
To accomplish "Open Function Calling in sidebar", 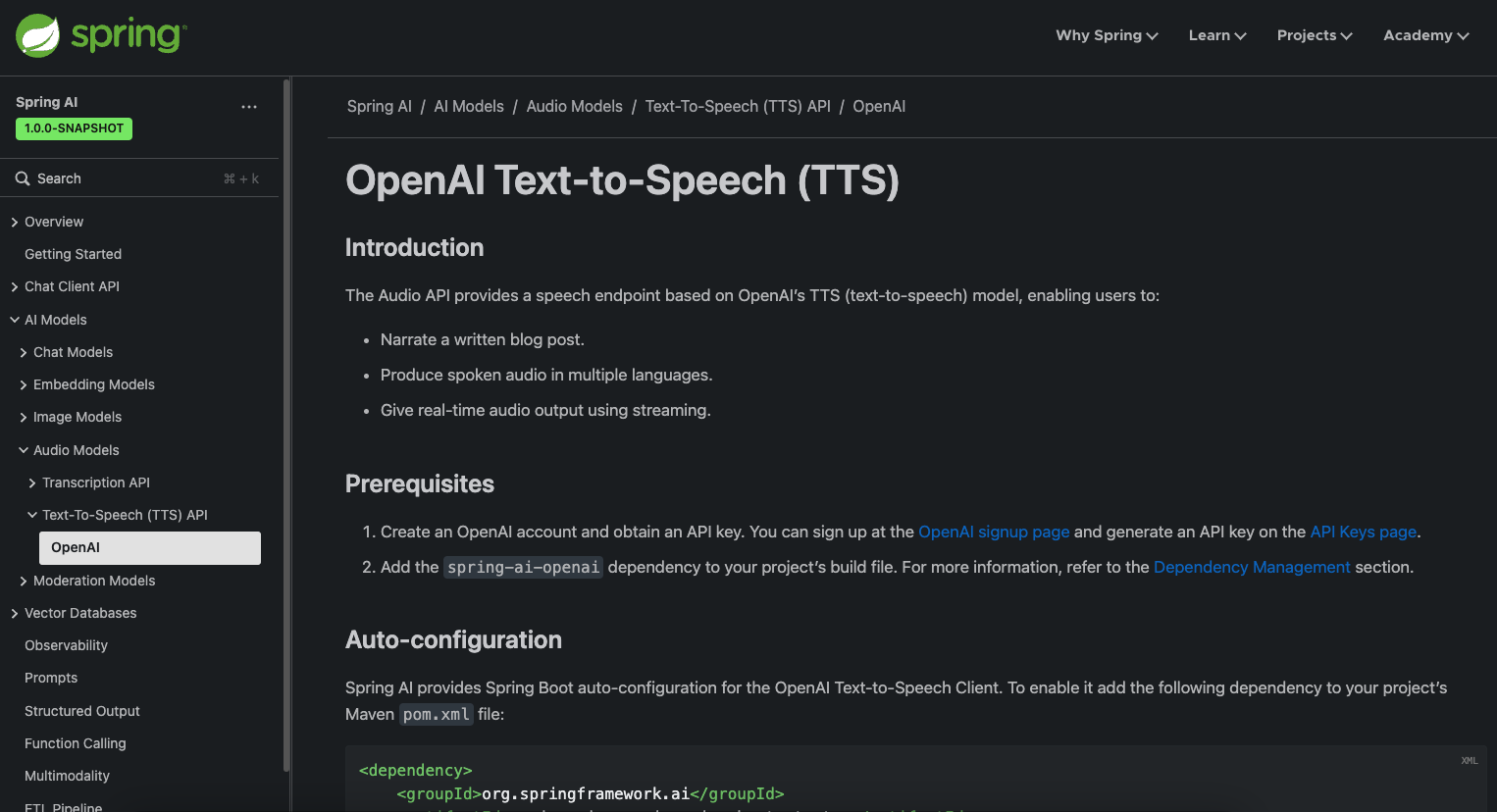I will 76,743.
